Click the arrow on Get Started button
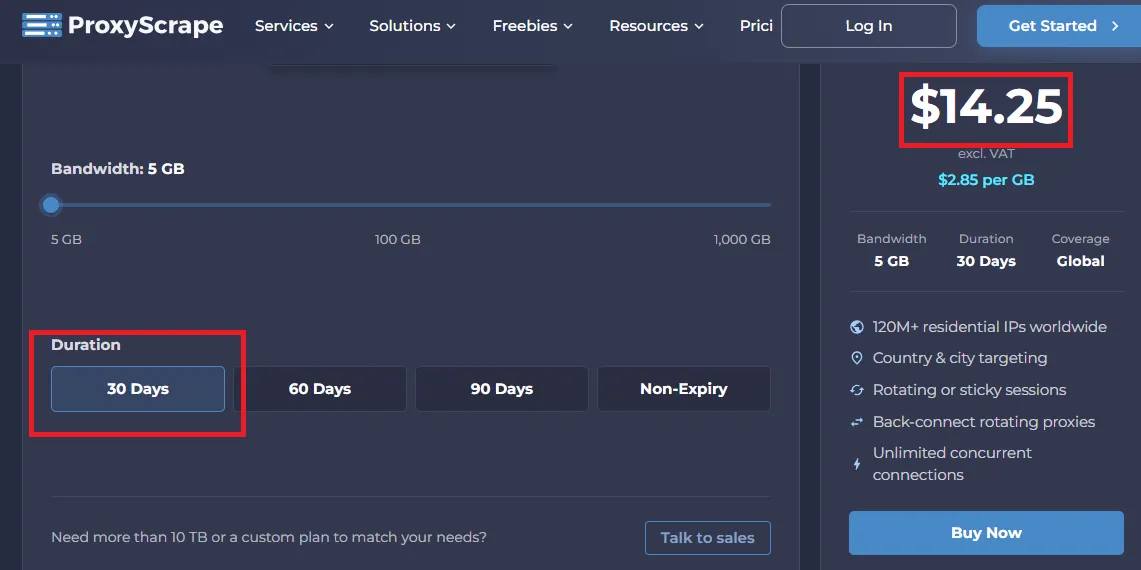Viewport: 1141px width, 570px height. 1115,26
